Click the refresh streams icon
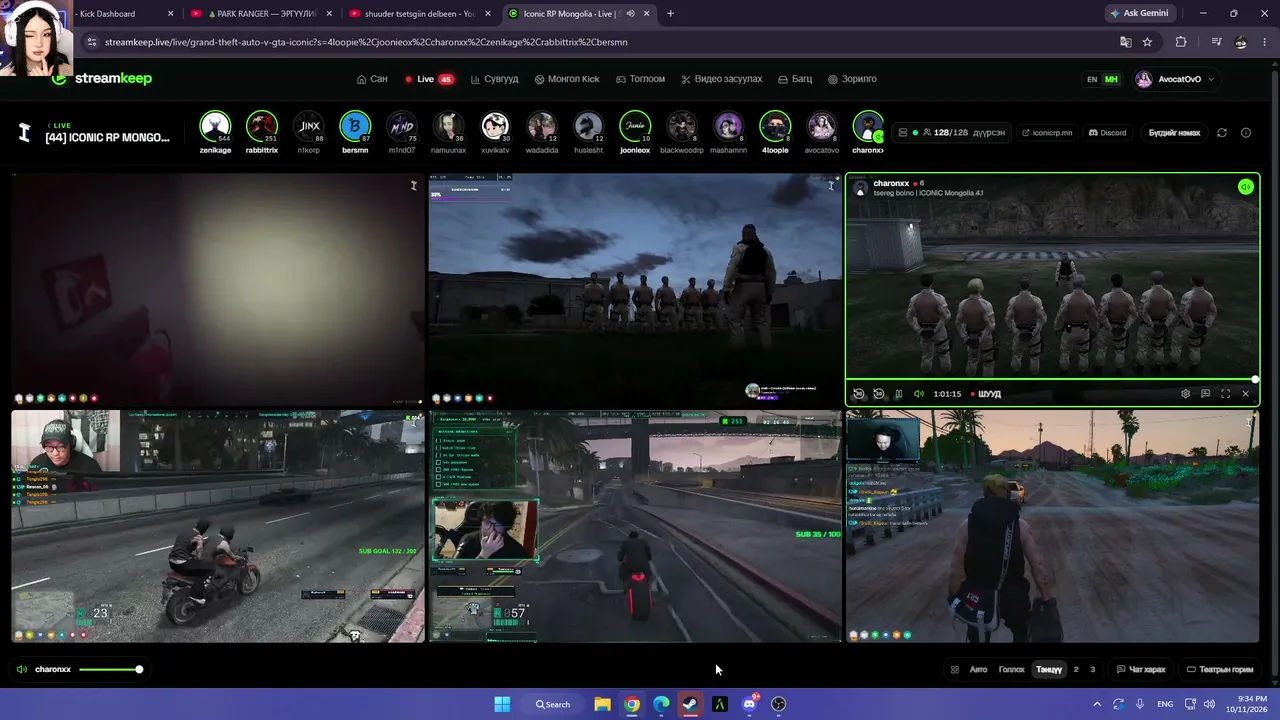This screenshot has width=1280, height=720. click(1222, 133)
